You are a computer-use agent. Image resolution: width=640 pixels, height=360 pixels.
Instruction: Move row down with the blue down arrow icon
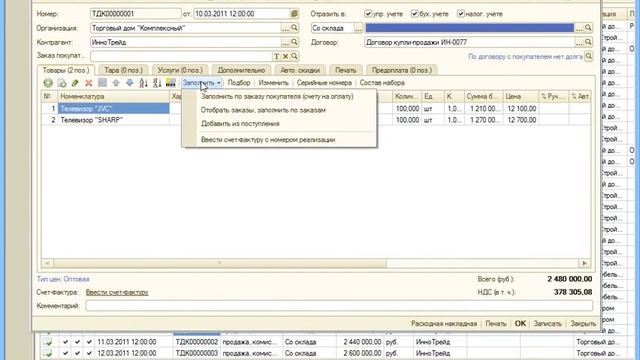129,83
